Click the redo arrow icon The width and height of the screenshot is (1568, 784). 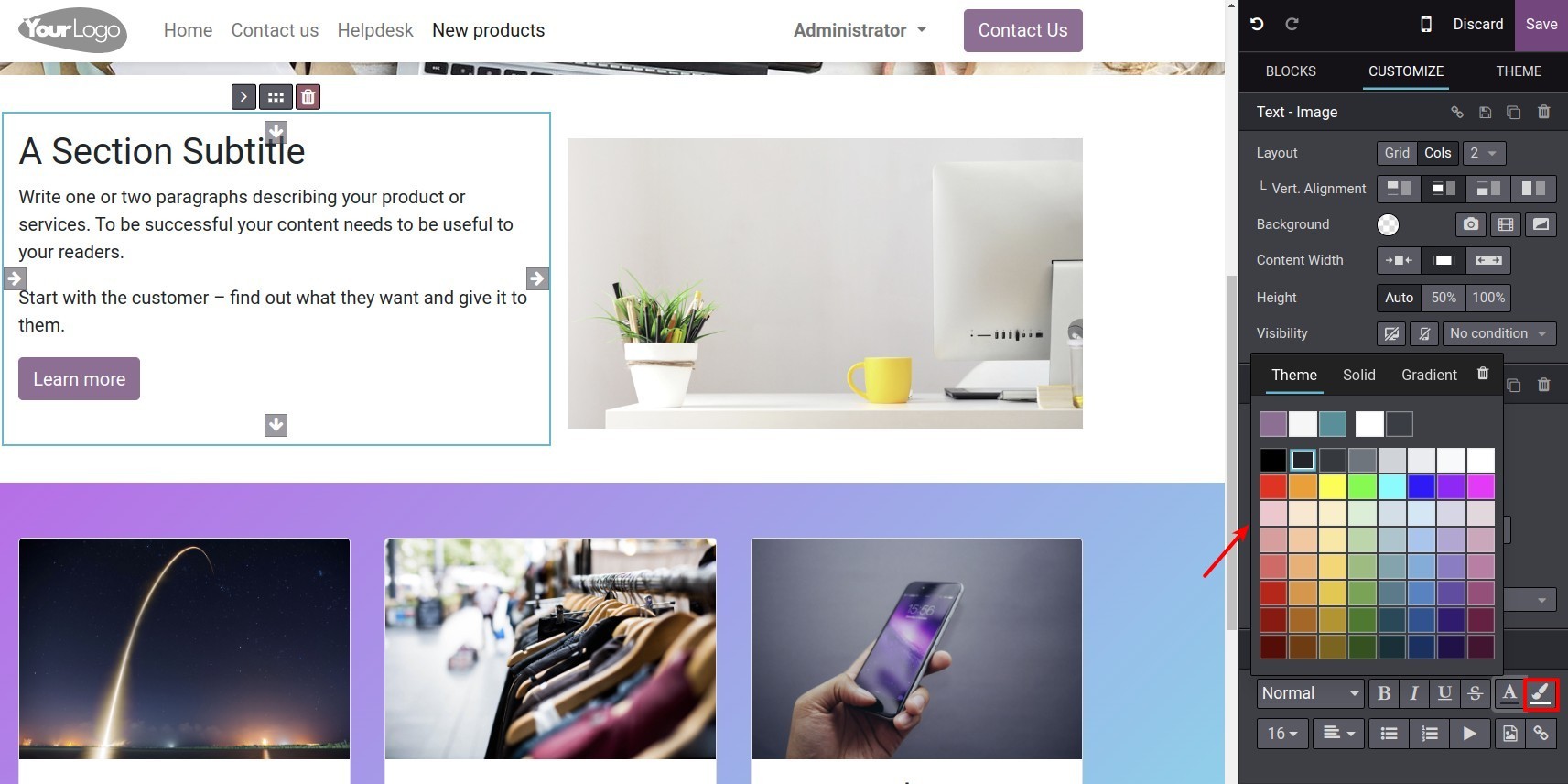click(1292, 25)
